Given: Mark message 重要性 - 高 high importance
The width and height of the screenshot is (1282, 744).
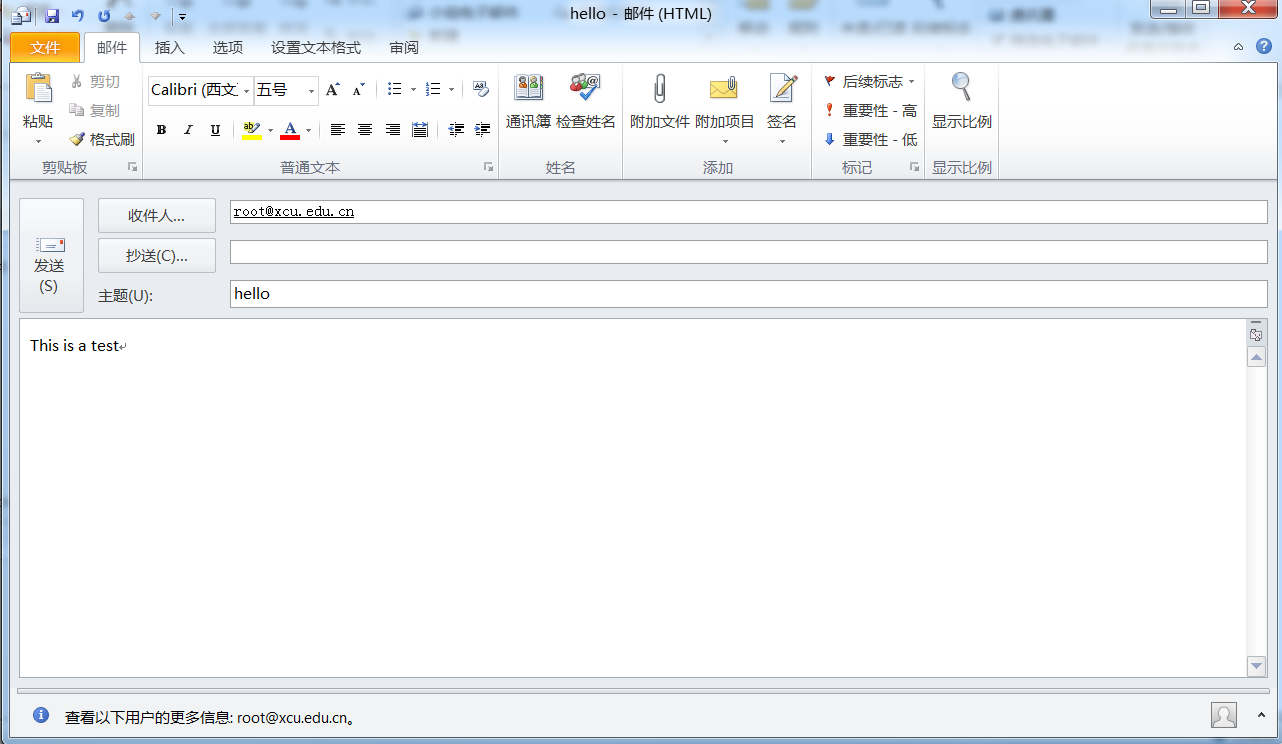Looking at the screenshot, I should click(x=869, y=111).
